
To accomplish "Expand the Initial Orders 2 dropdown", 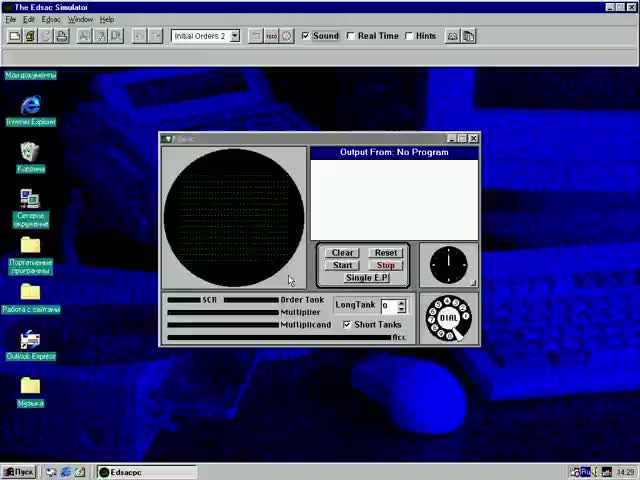I will (235, 36).
